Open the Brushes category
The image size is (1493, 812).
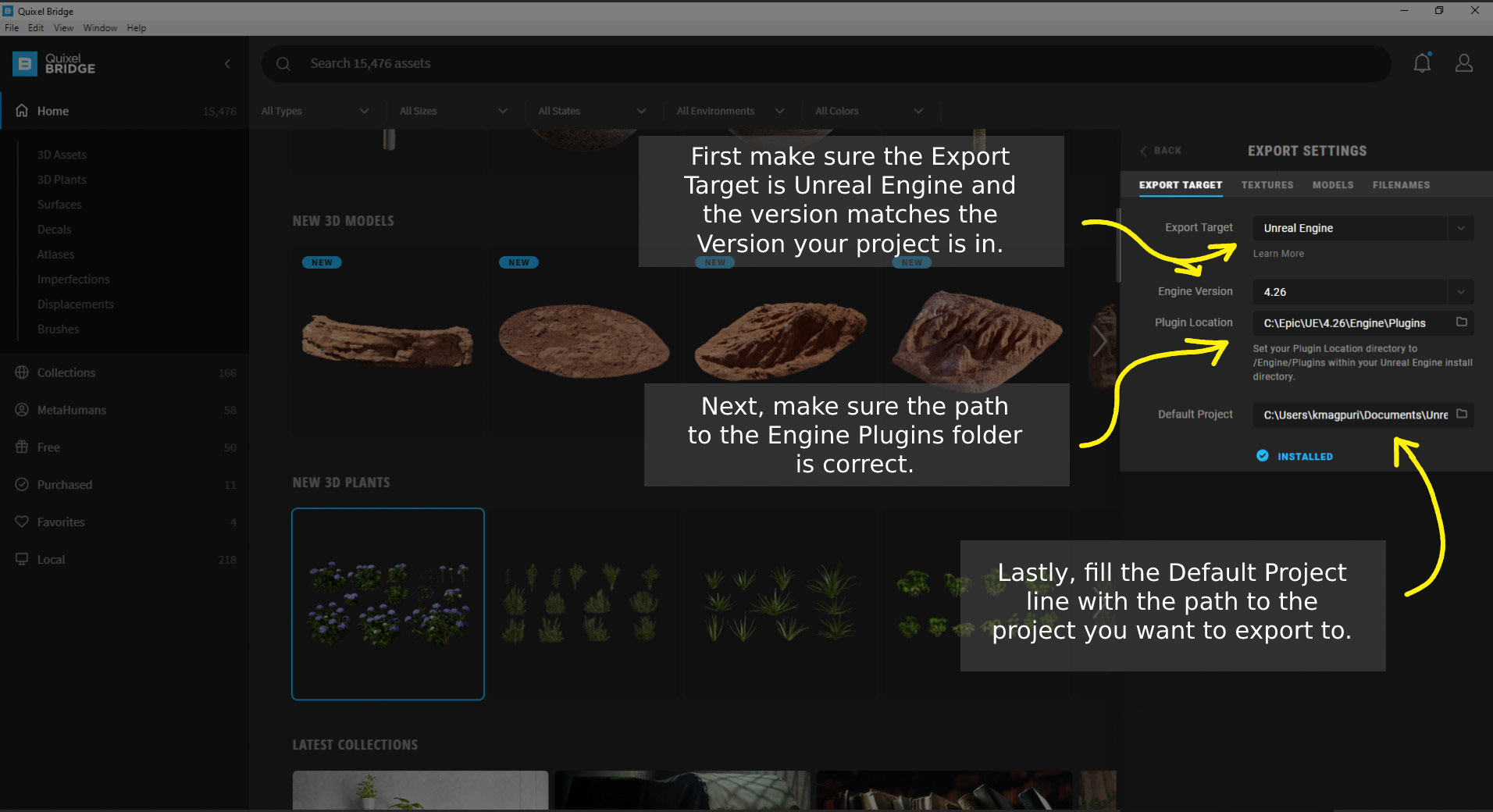(58, 329)
